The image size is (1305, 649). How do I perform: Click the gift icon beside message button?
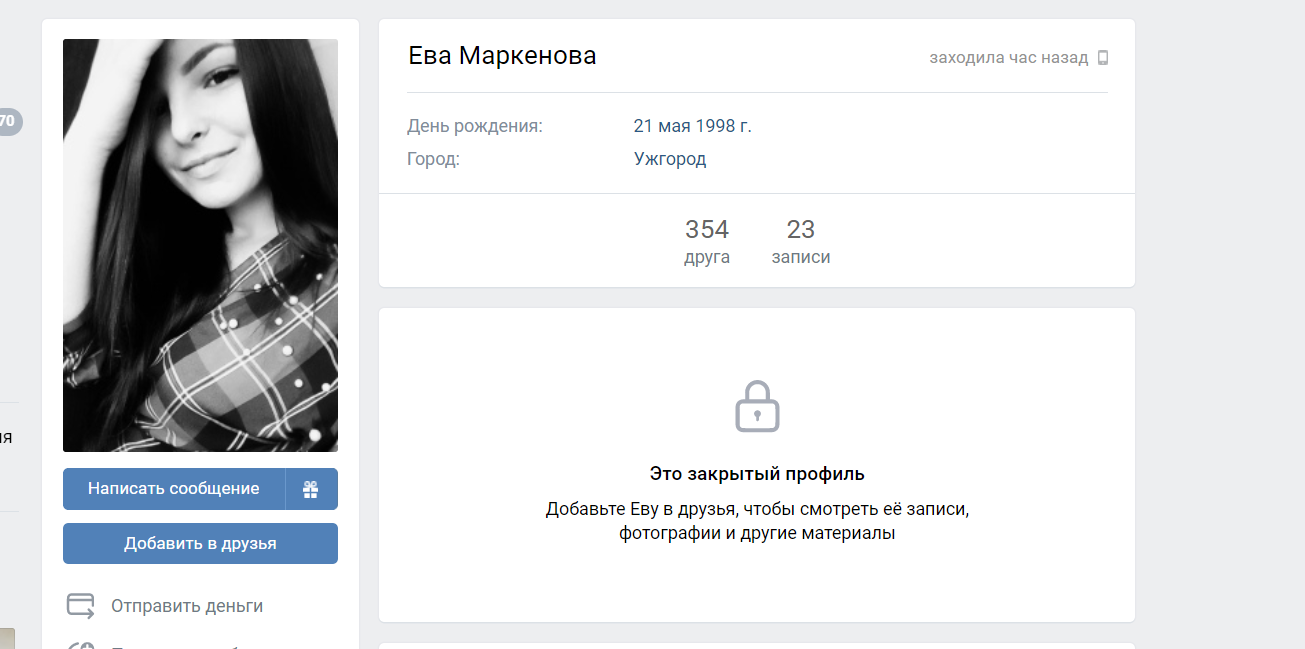(311, 489)
